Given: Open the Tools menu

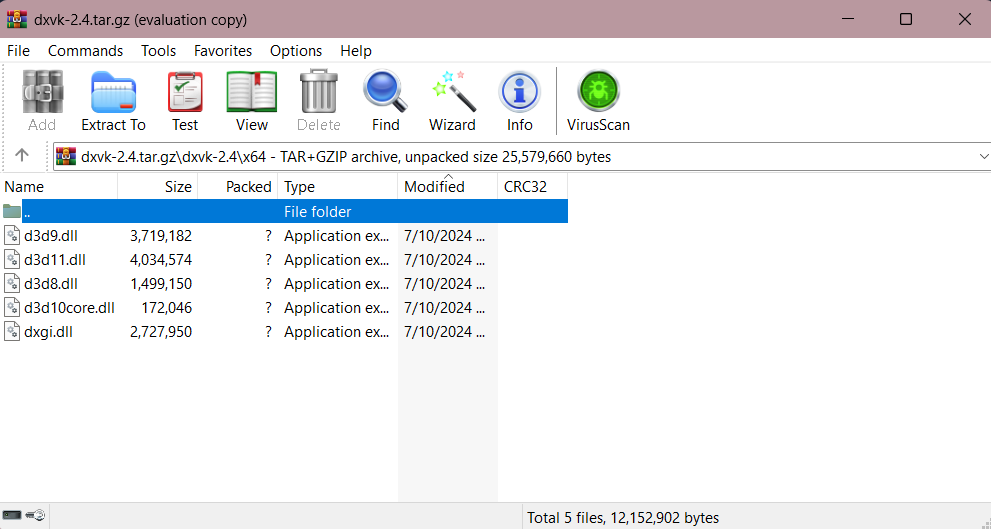Looking at the screenshot, I should pyautogui.click(x=159, y=51).
